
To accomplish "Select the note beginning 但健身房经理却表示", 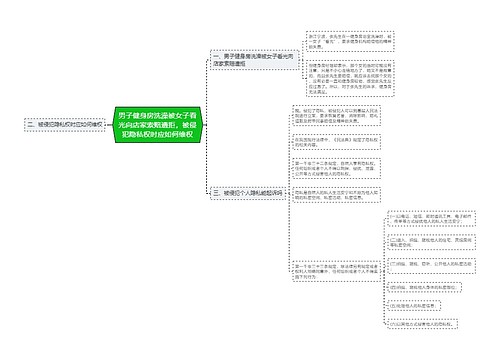I will (350, 78).
